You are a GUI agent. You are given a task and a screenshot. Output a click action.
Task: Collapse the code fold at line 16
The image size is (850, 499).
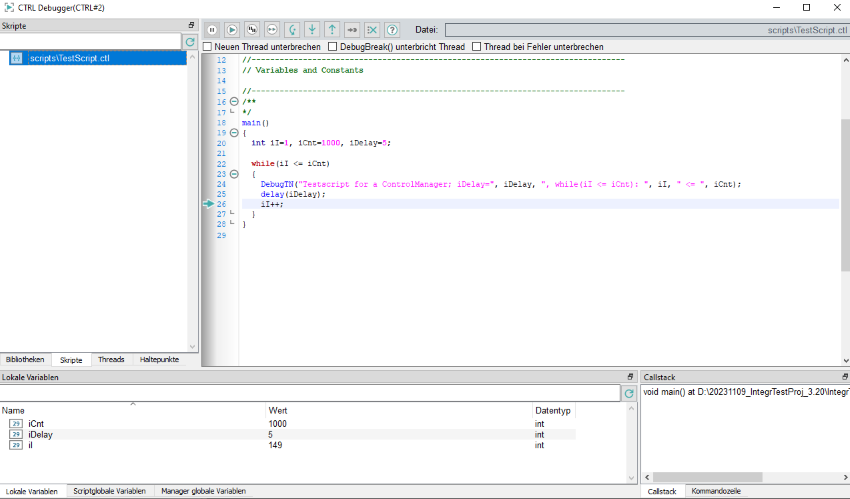coord(234,102)
